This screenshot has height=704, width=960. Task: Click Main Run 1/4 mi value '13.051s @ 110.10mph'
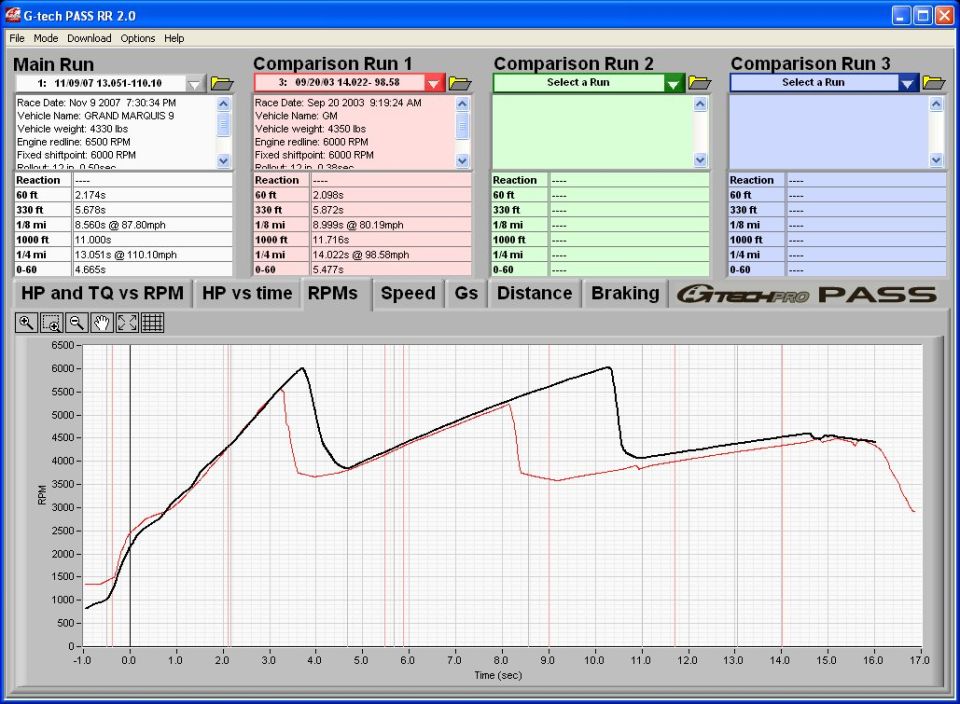tap(126, 255)
